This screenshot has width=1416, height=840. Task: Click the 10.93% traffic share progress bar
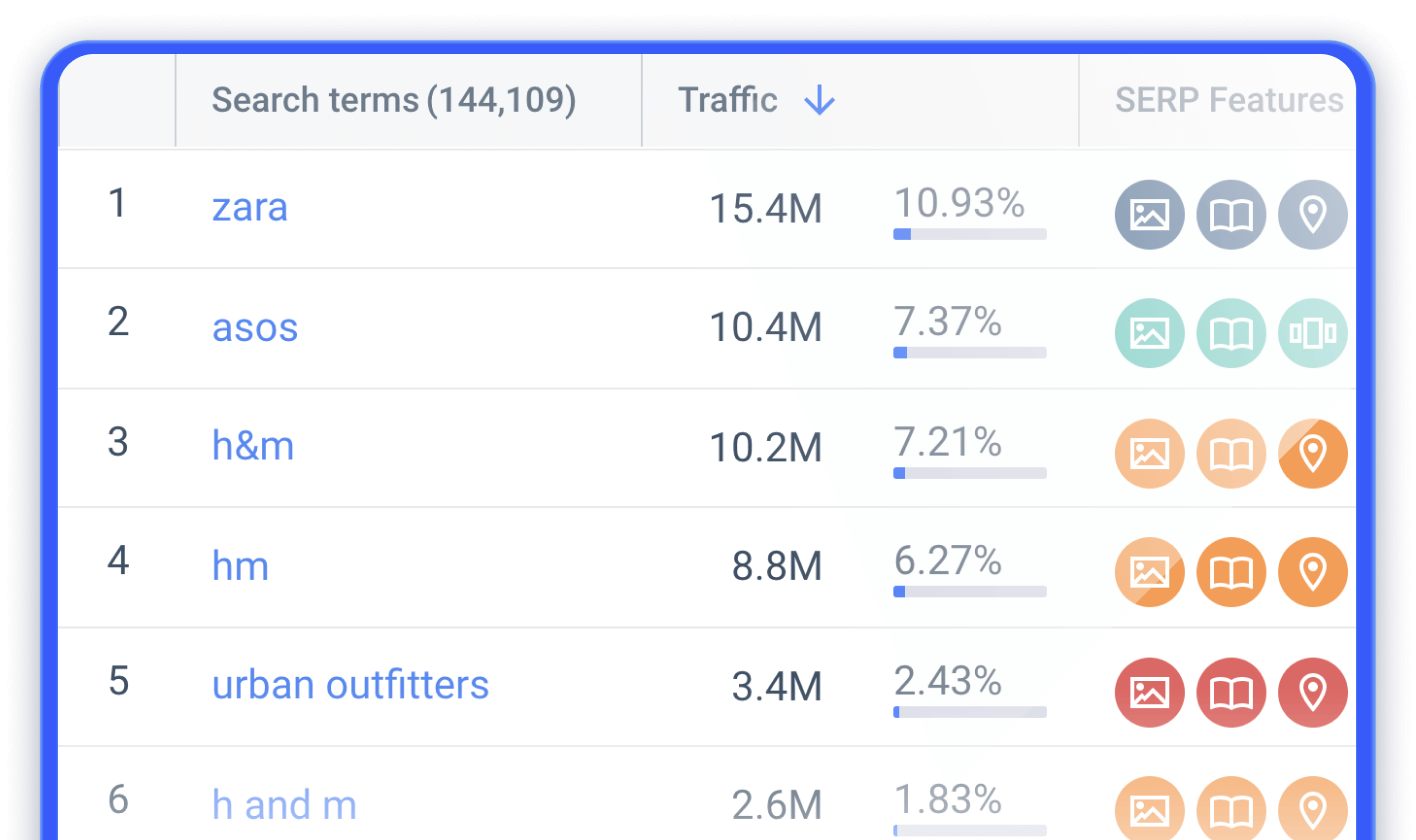coord(968,234)
